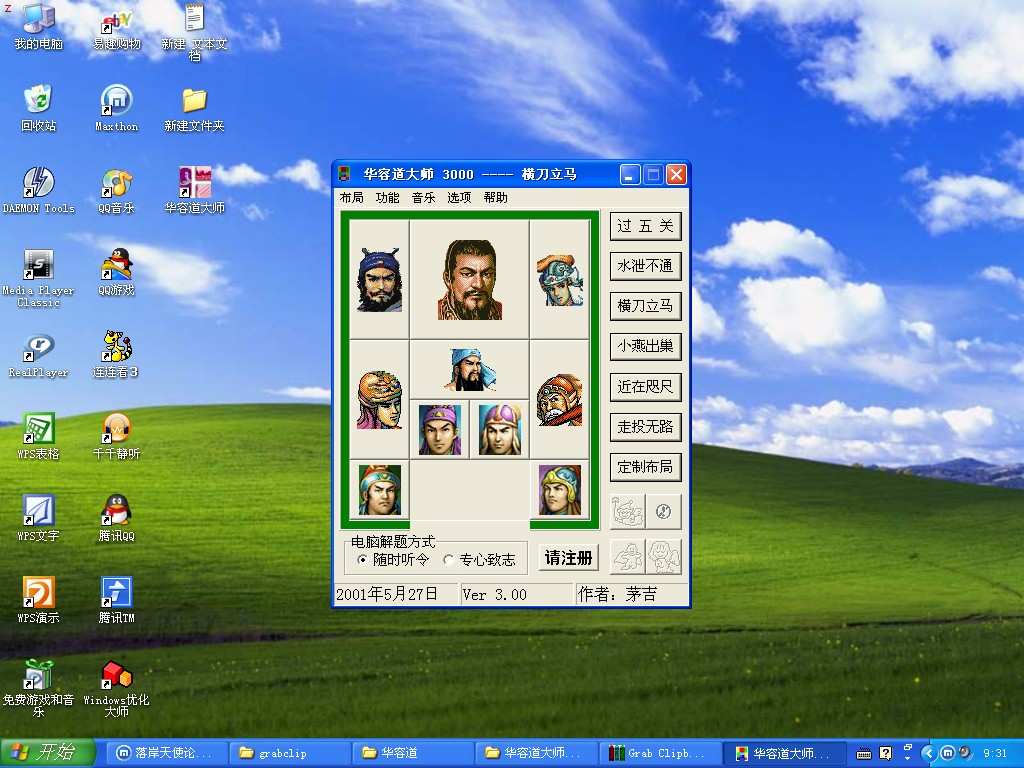1024x768 pixels.
Task: Launch 千千静听 music player
Action: tap(116, 436)
